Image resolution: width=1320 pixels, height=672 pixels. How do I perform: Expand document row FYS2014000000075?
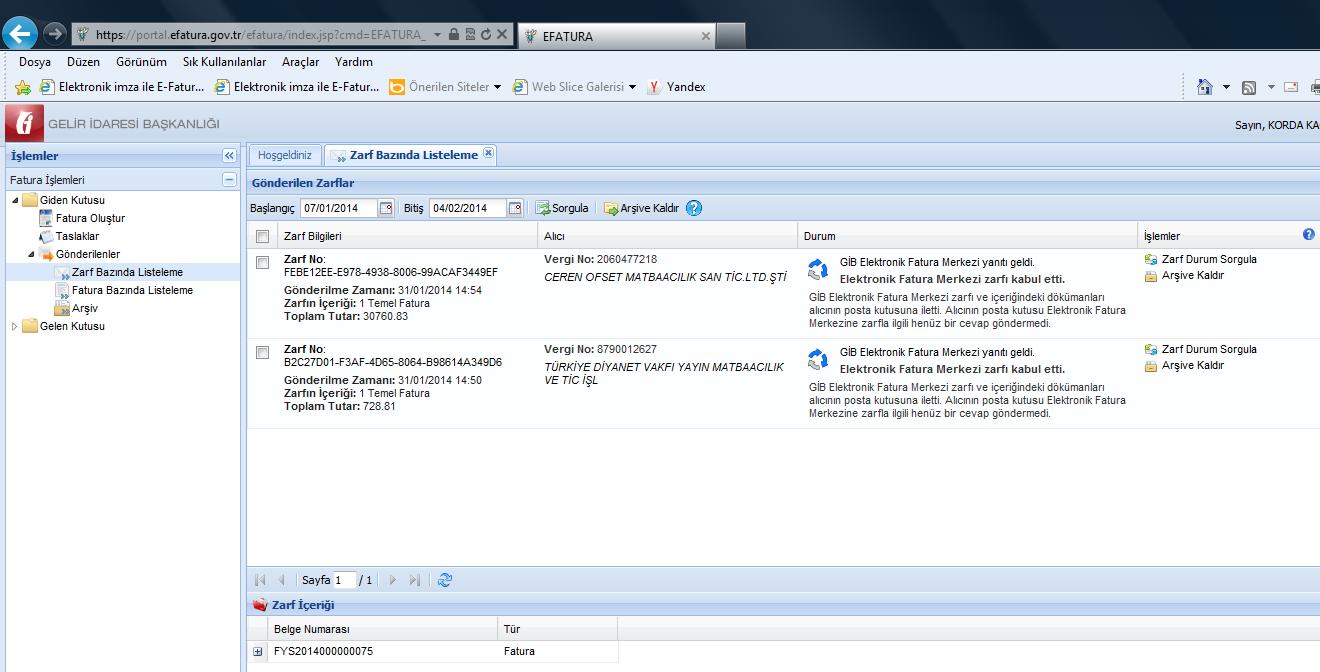click(x=258, y=652)
